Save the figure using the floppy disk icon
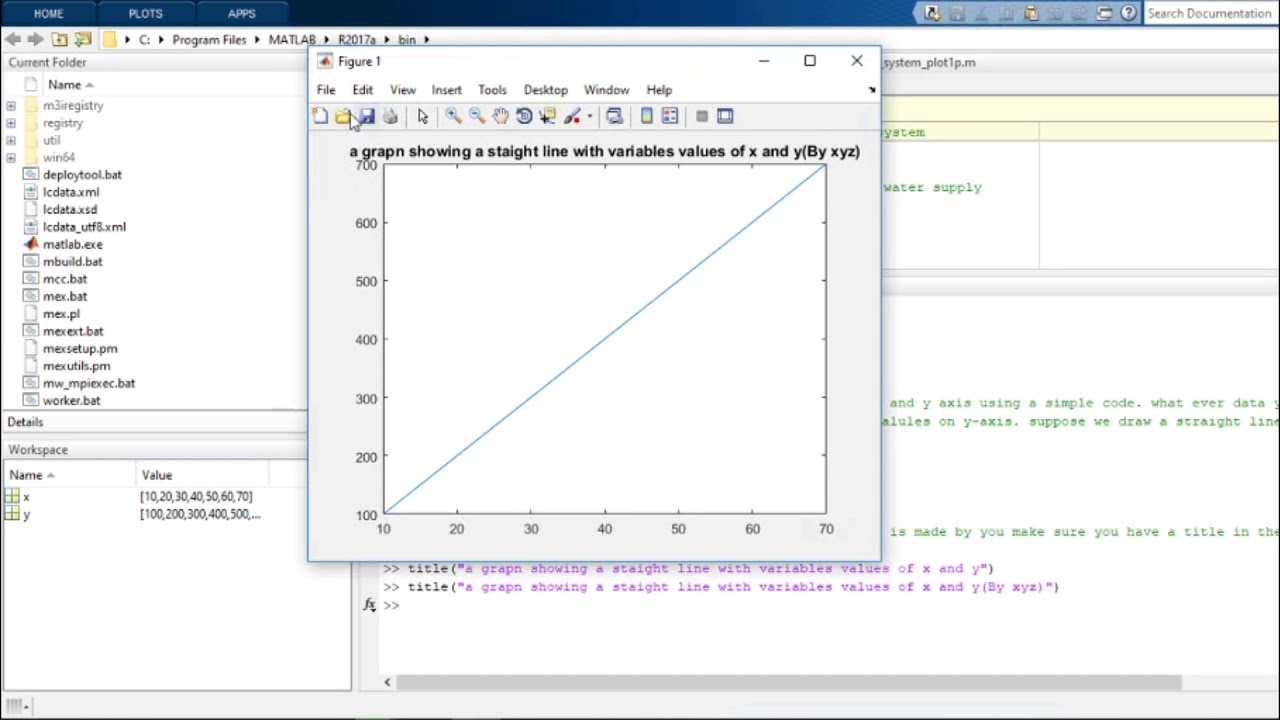 (367, 117)
